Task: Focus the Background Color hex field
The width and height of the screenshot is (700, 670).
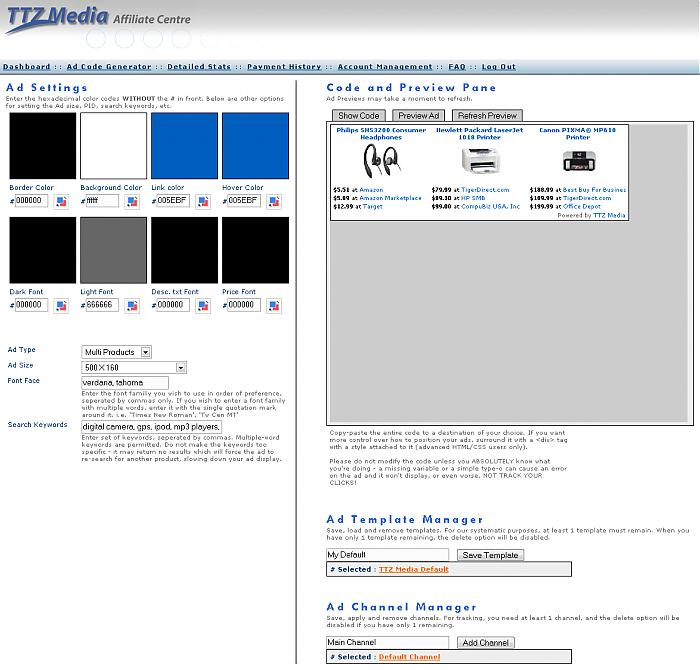Action: (x=102, y=200)
